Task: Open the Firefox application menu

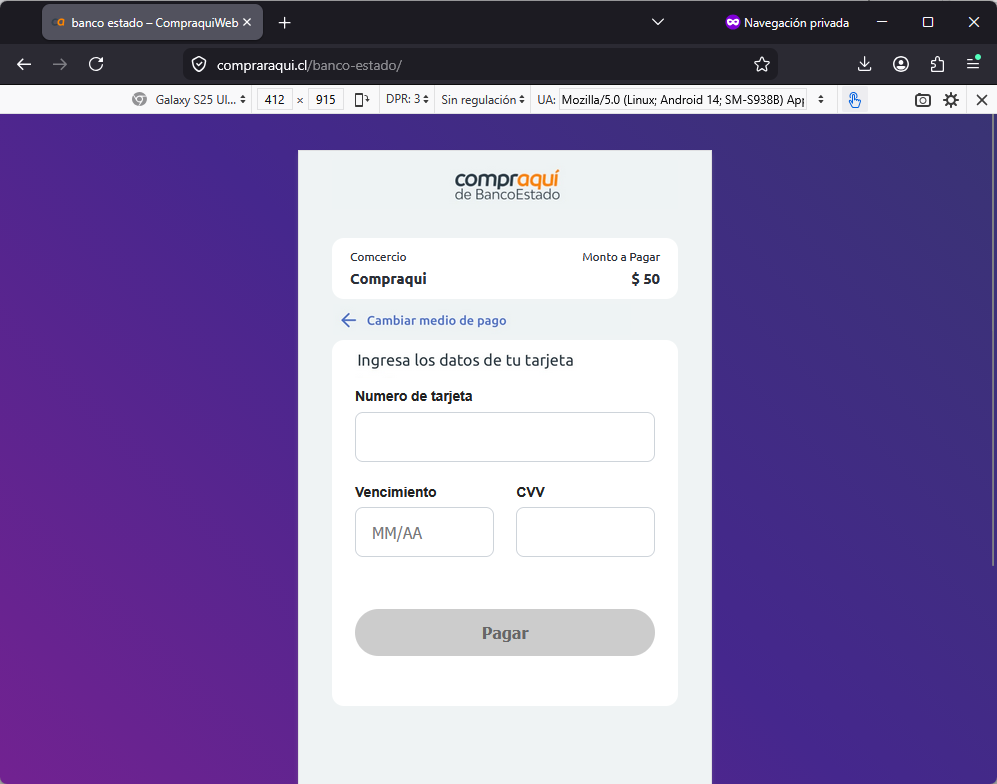Action: click(x=973, y=64)
